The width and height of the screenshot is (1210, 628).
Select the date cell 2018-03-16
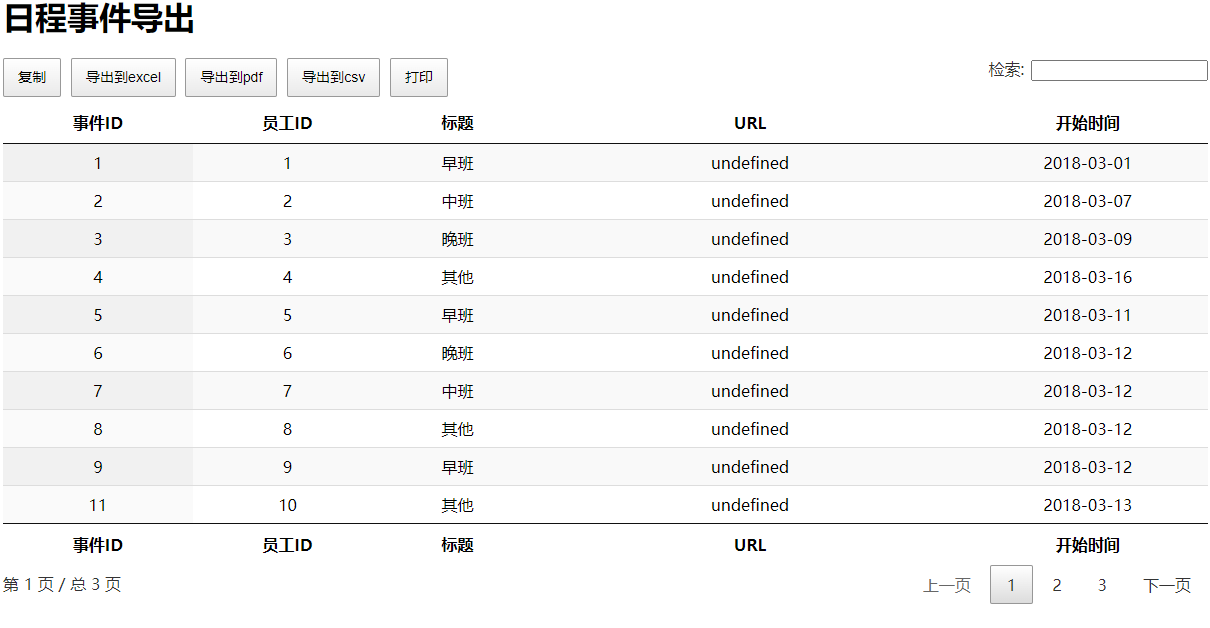[x=1088, y=277]
